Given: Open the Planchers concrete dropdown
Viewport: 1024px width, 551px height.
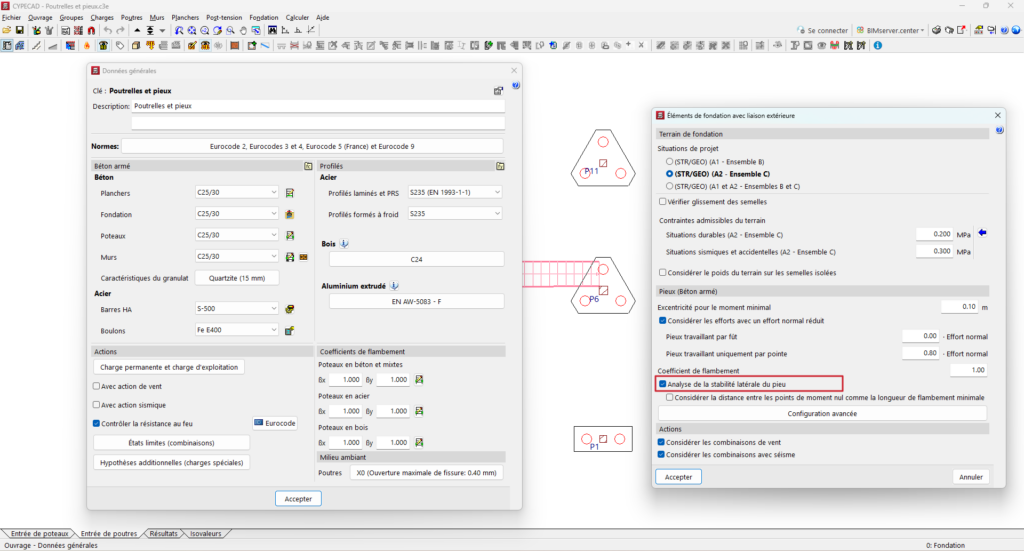Looking at the screenshot, I should pos(237,193).
